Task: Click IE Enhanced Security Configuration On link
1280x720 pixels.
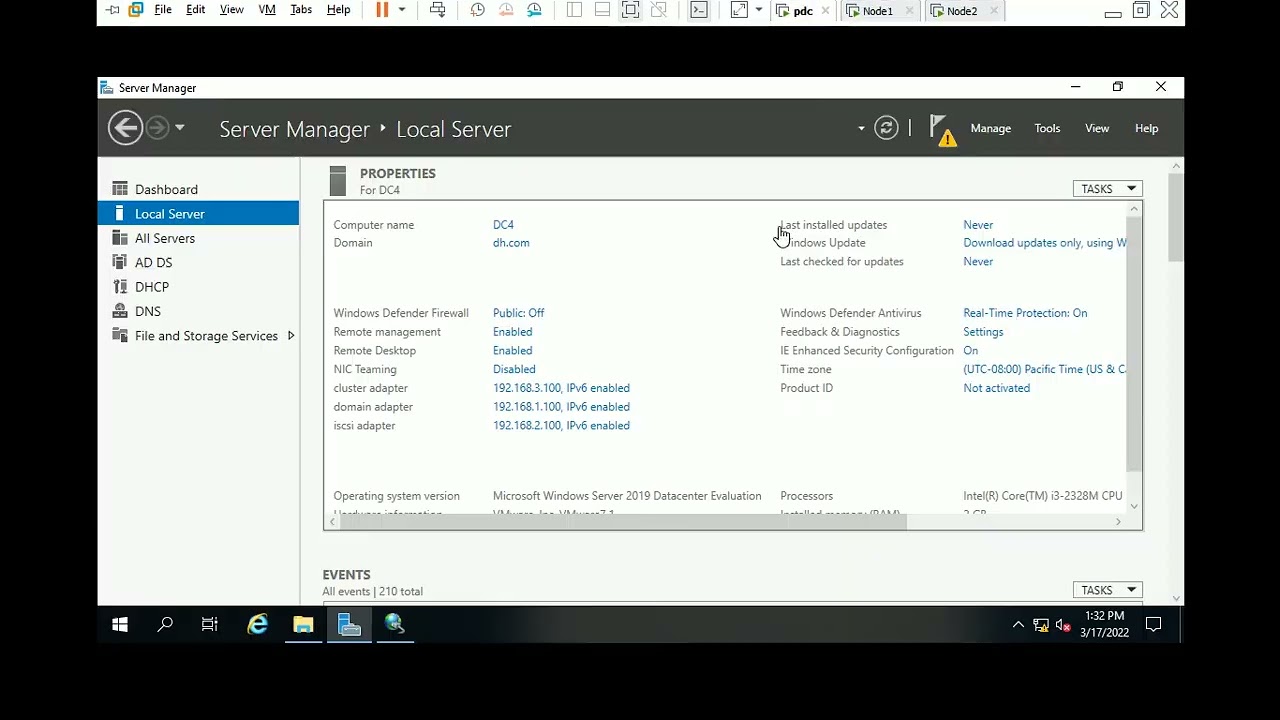Action: tap(970, 351)
